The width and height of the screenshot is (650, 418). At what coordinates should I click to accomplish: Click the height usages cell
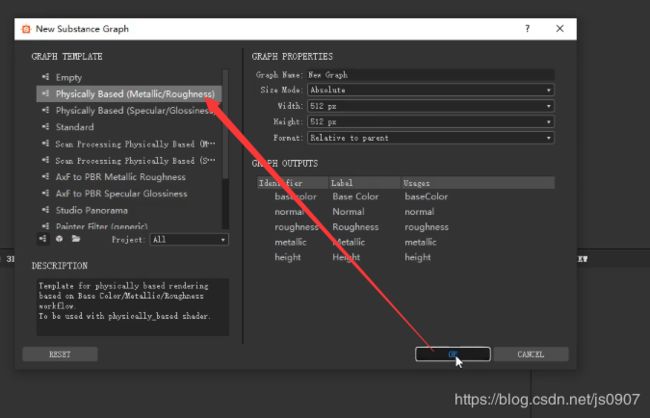[418, 258]
